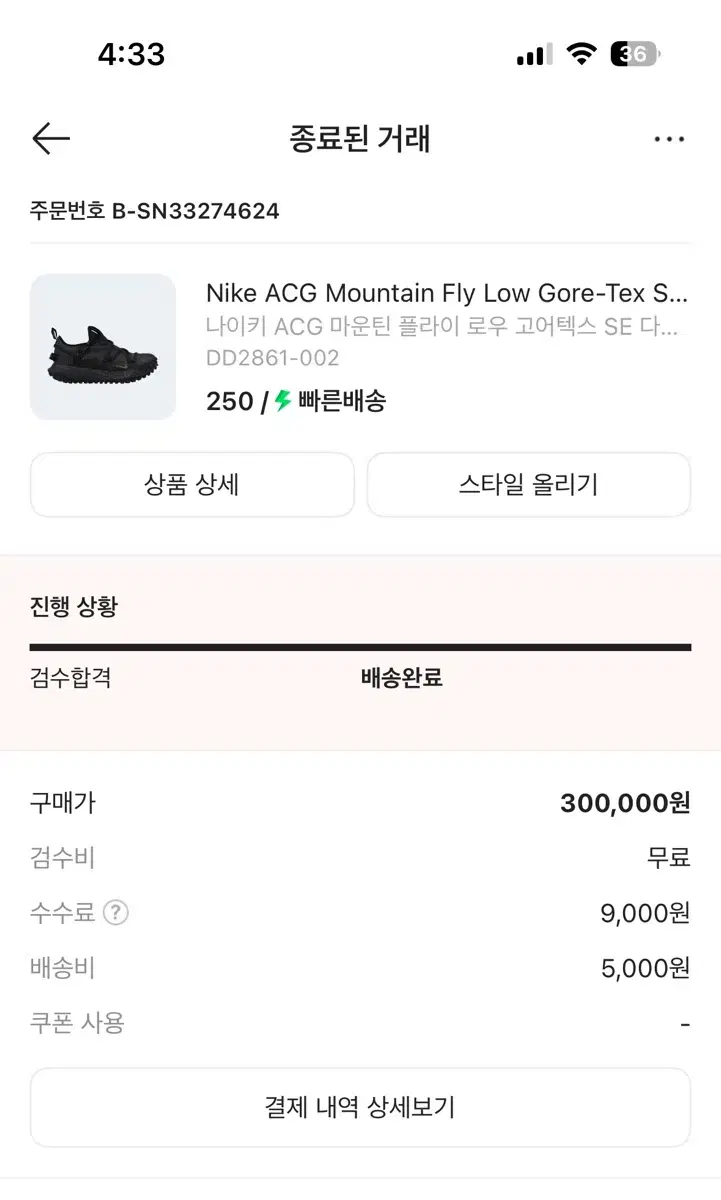Tap the Wi-Fi status icon
The height and width of the screenshot is (1200, 721).
580,54
